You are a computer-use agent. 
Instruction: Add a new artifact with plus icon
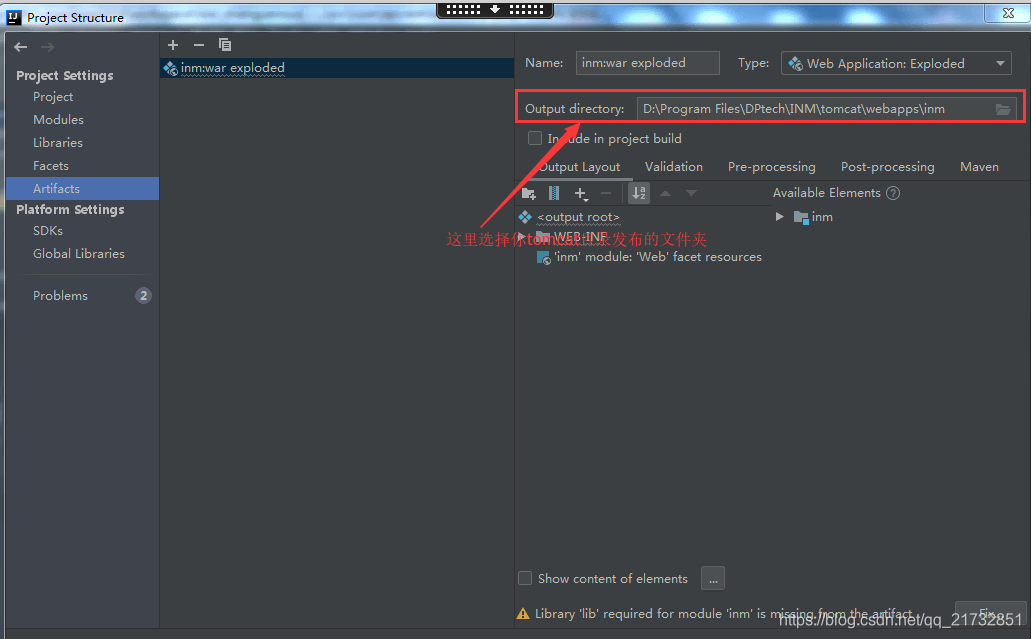point(173,45)
